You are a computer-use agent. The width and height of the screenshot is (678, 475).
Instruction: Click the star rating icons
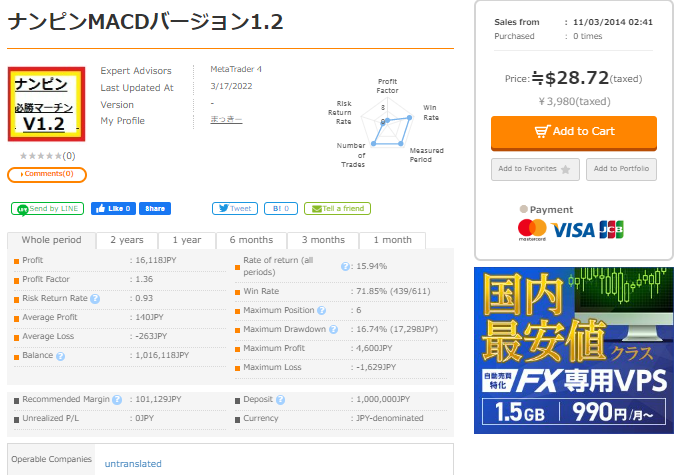(41, 156)
